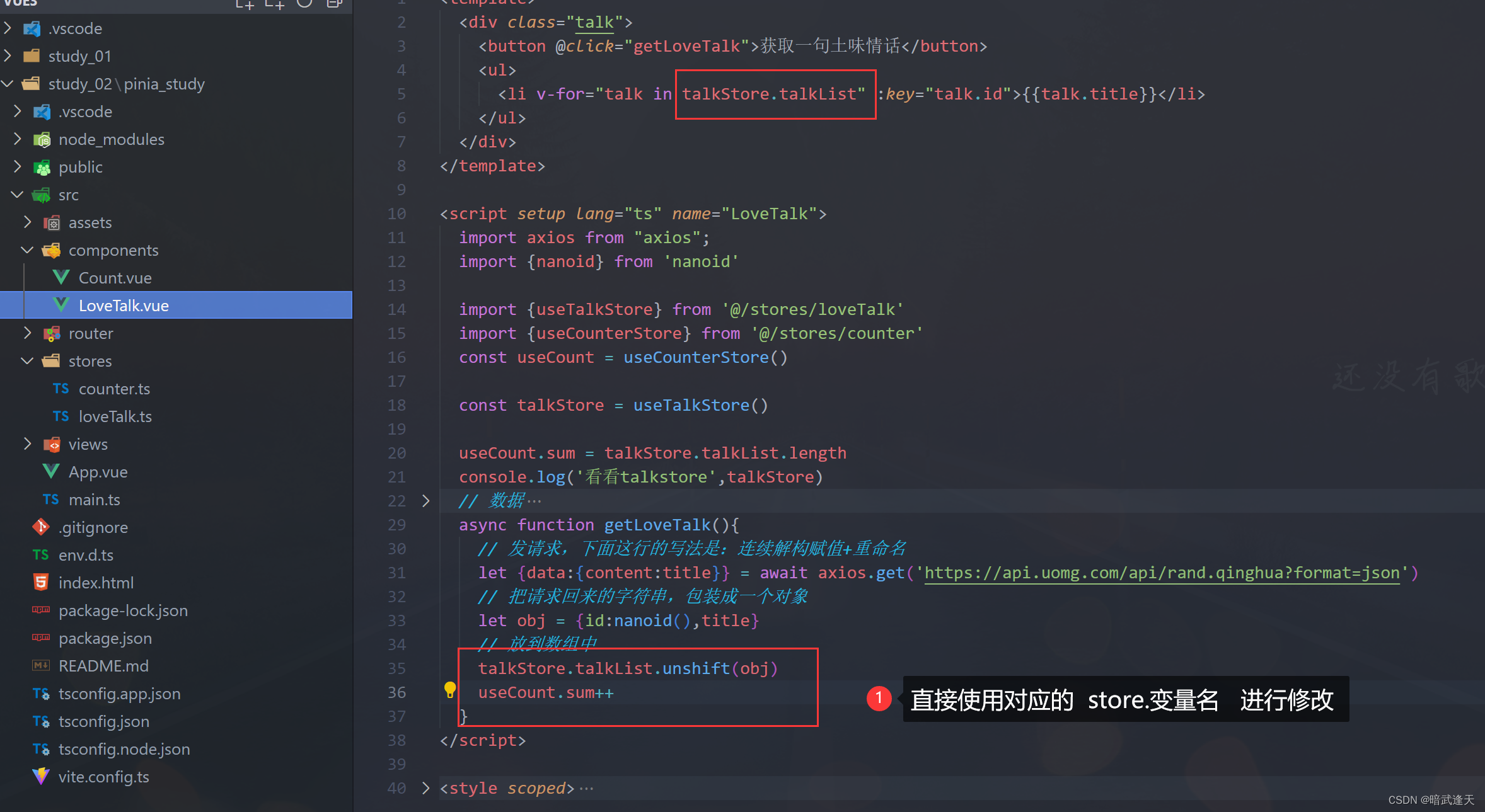This screenshot has width=1485, height=812.
Task: Click 'useTalkStore()' call on line 18
Action: [x=701, y=405]
